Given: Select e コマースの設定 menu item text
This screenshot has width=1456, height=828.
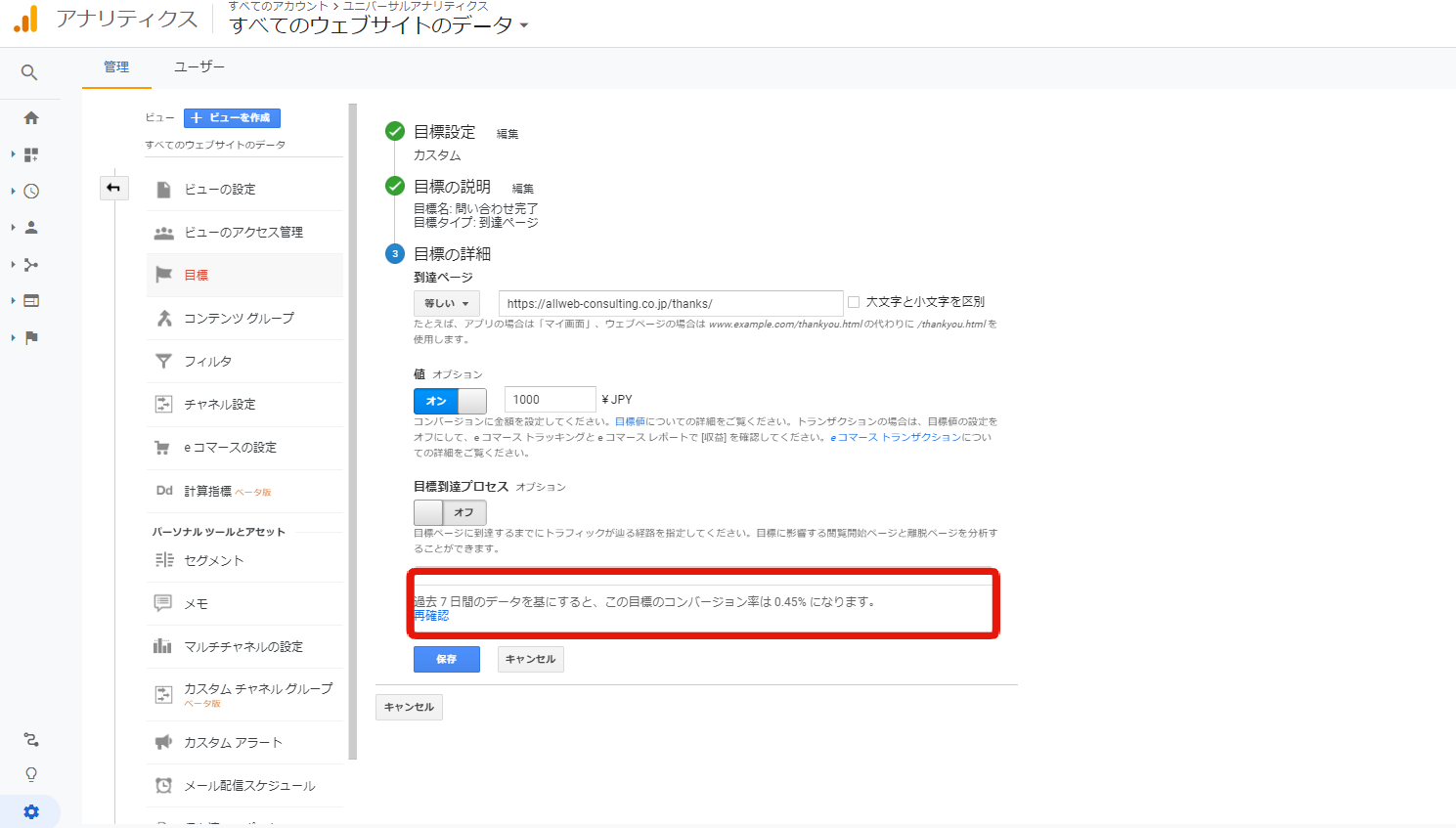Looking at the screenshot, I should point(231,448).
